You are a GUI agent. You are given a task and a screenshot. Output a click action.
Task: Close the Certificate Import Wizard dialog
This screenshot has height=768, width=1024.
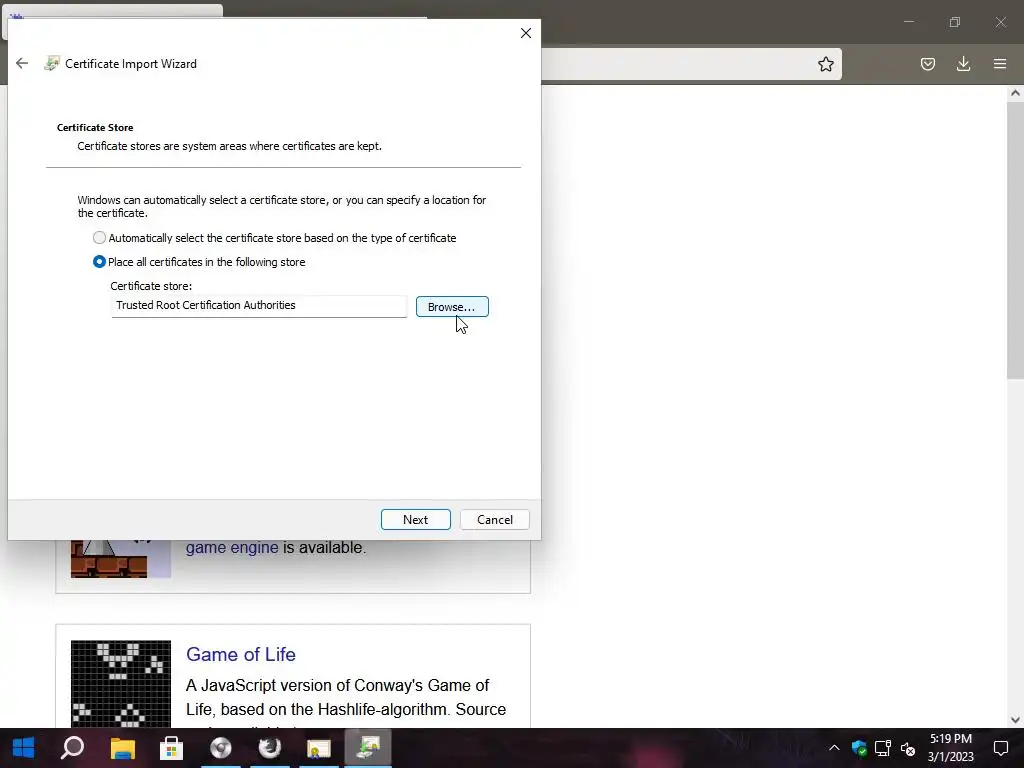pos(526,33)
